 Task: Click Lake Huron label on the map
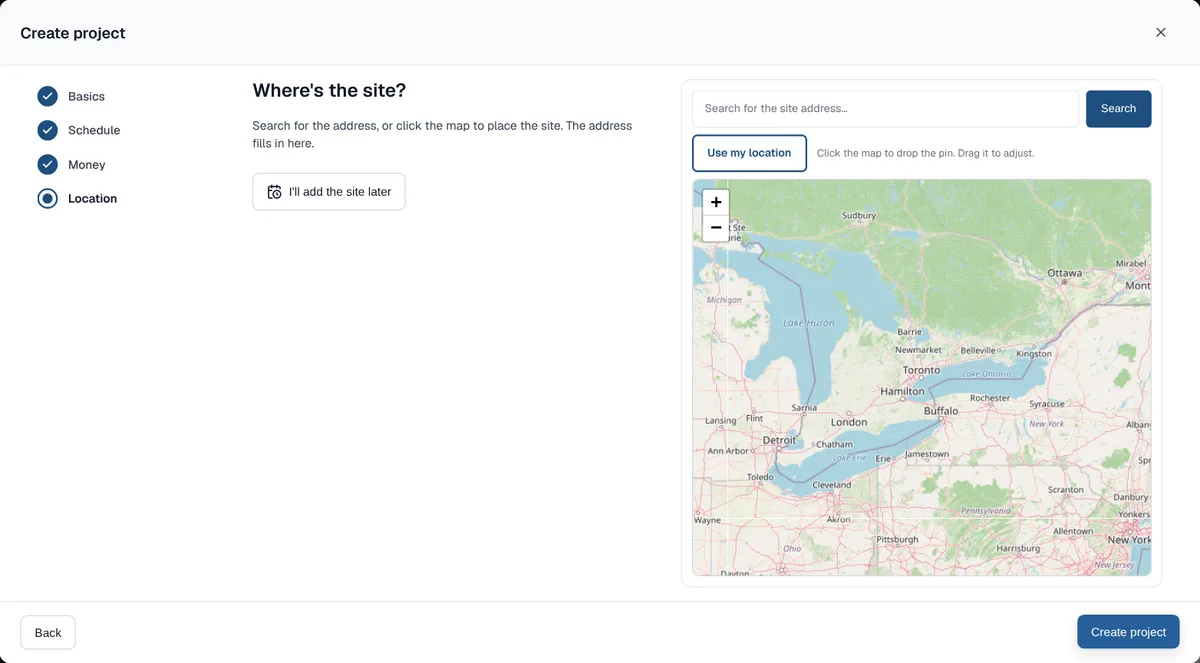[x=808, y=323]
